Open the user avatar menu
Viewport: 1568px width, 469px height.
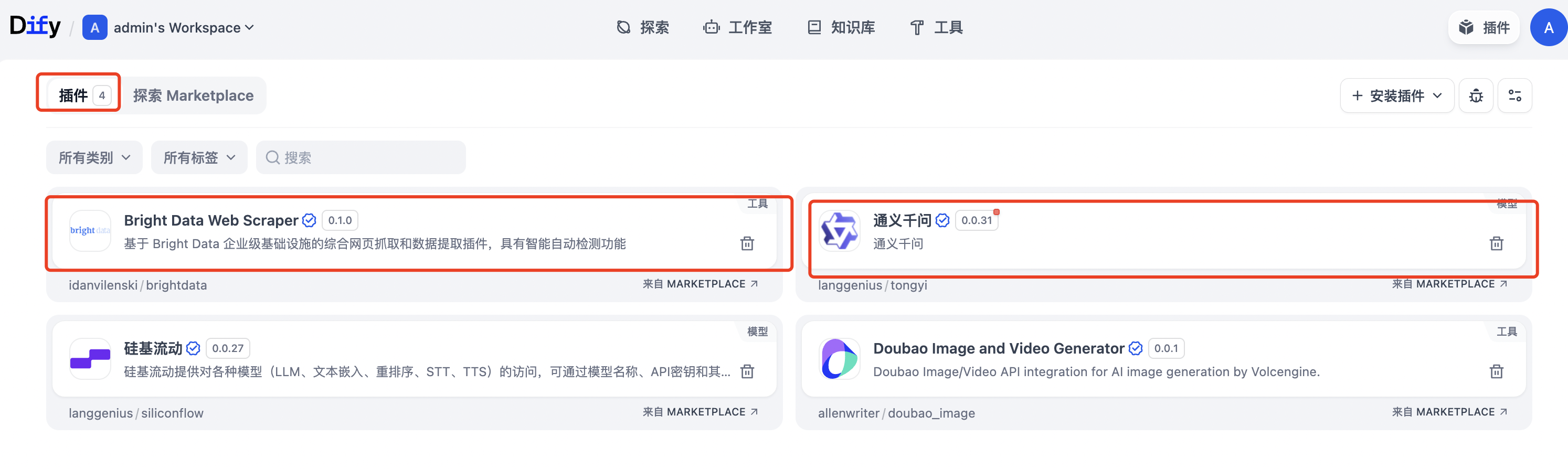coord(1549,27)
